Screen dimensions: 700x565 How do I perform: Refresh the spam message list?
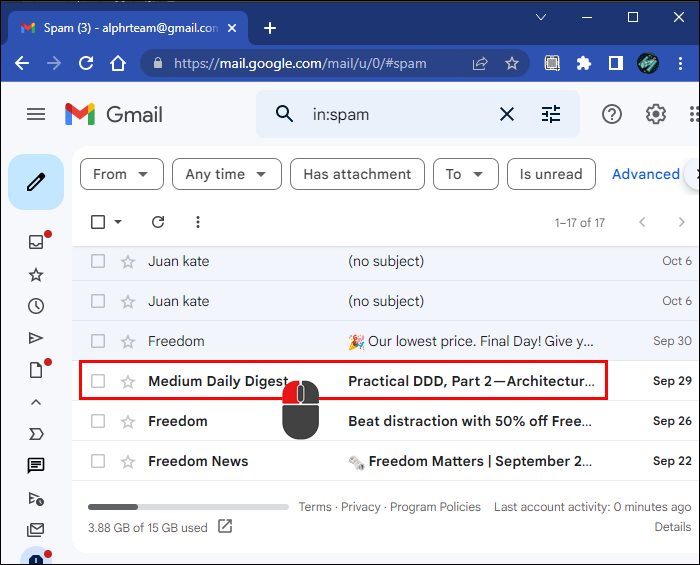157,222
